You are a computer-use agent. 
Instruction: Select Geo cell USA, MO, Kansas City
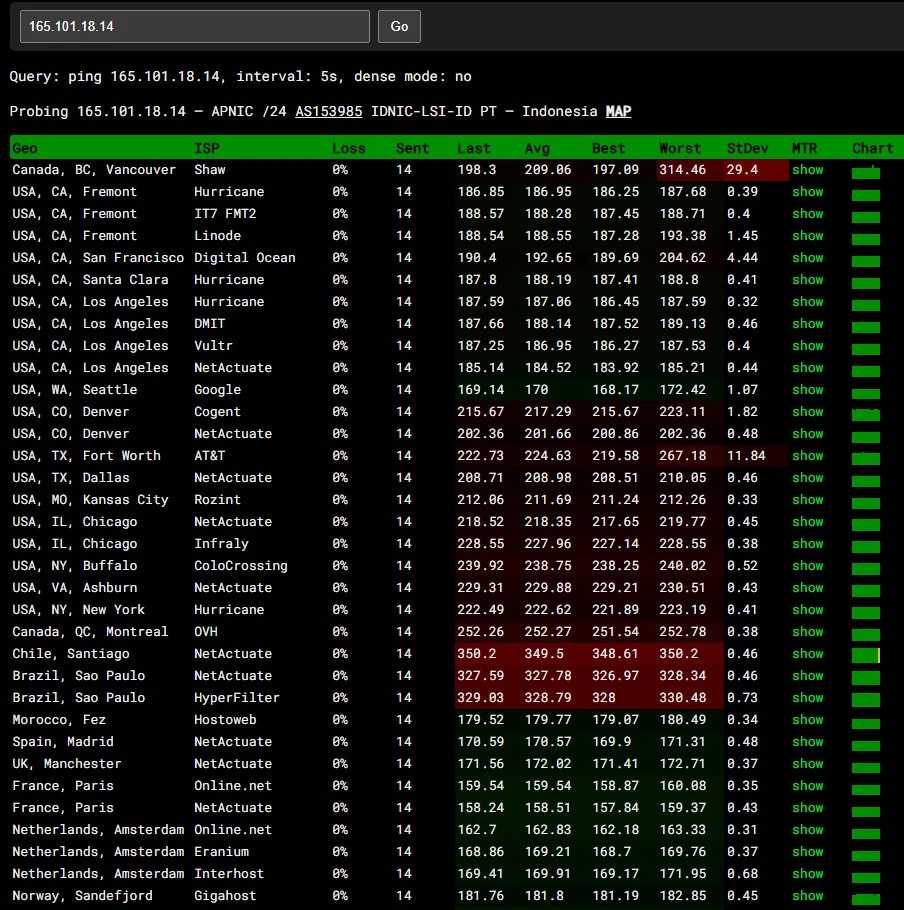(91, 500)
